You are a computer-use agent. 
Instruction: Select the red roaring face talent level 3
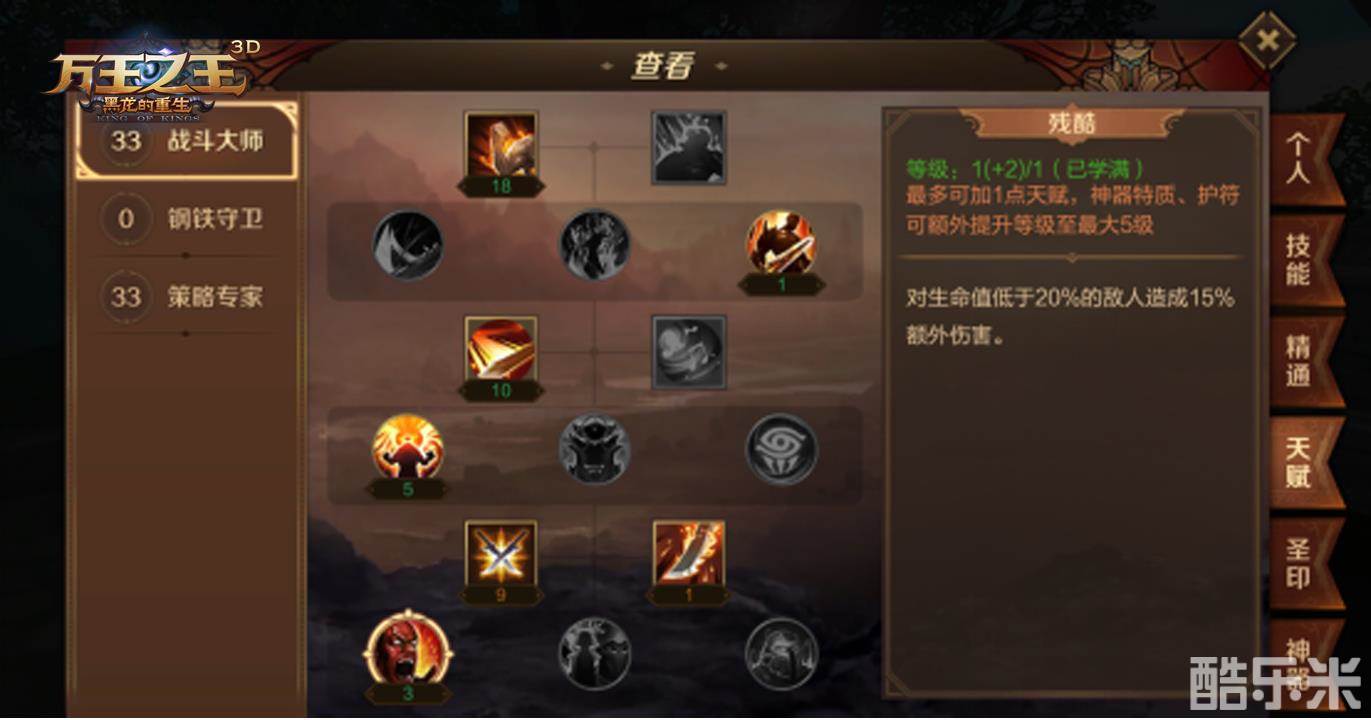click(x=408, y=651)
